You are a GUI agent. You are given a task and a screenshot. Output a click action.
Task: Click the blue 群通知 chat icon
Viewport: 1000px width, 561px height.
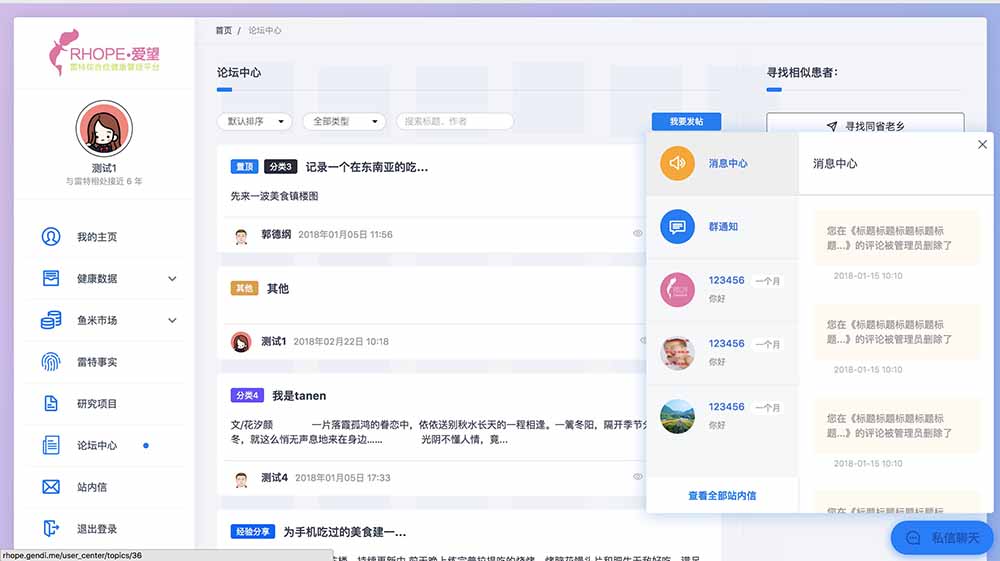pos(677,227)
